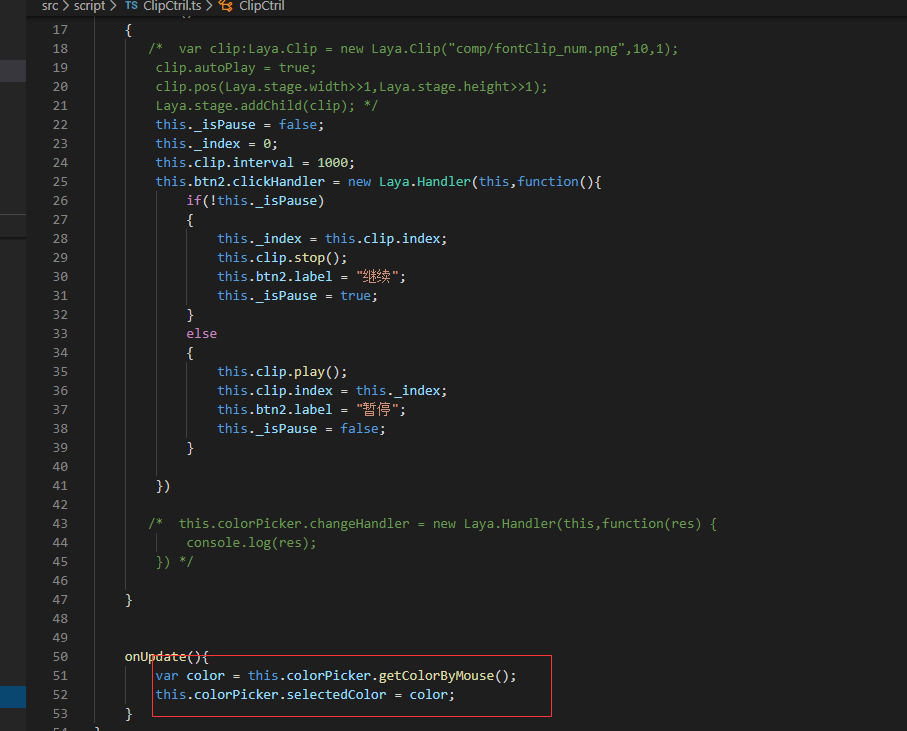Click line number 50 in the gutter
Image resolution: width=907 pixels, height=731 pixels.
[x=60, y=656]
